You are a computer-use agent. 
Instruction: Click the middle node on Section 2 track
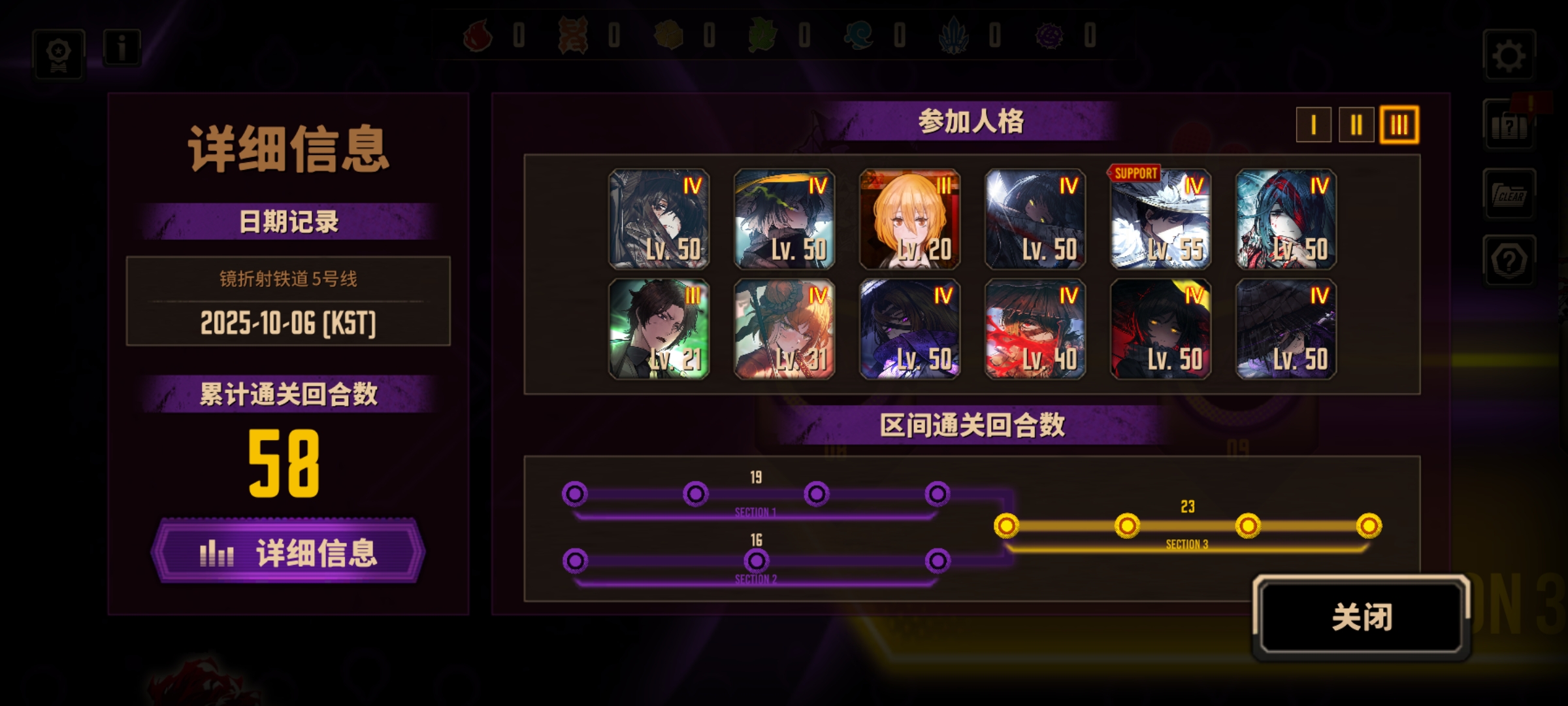tap(757, 560)
